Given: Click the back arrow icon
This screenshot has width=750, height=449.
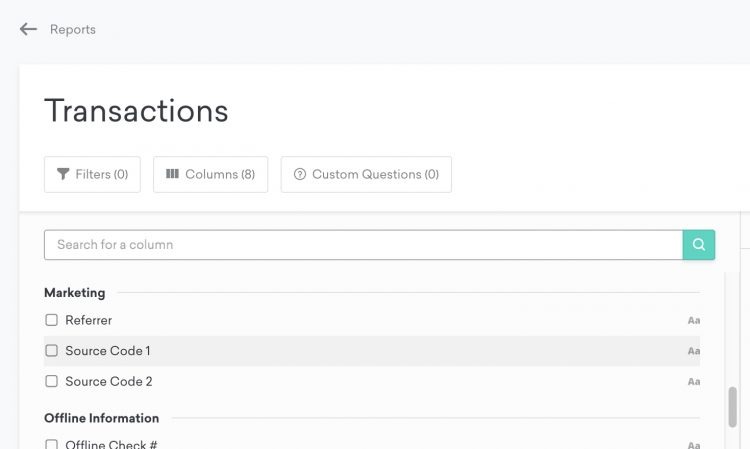Looking at the screenshot, I should coord(28,30).
